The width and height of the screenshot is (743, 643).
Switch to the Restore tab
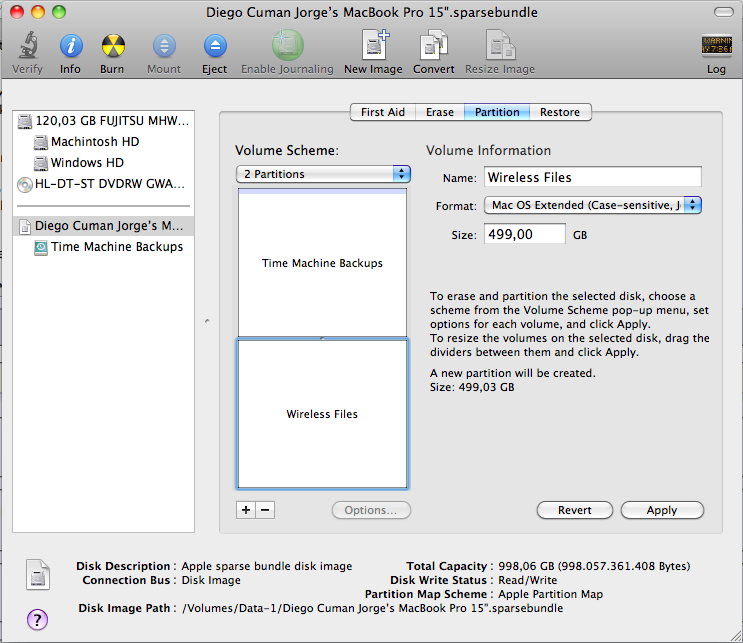point(560,112)
